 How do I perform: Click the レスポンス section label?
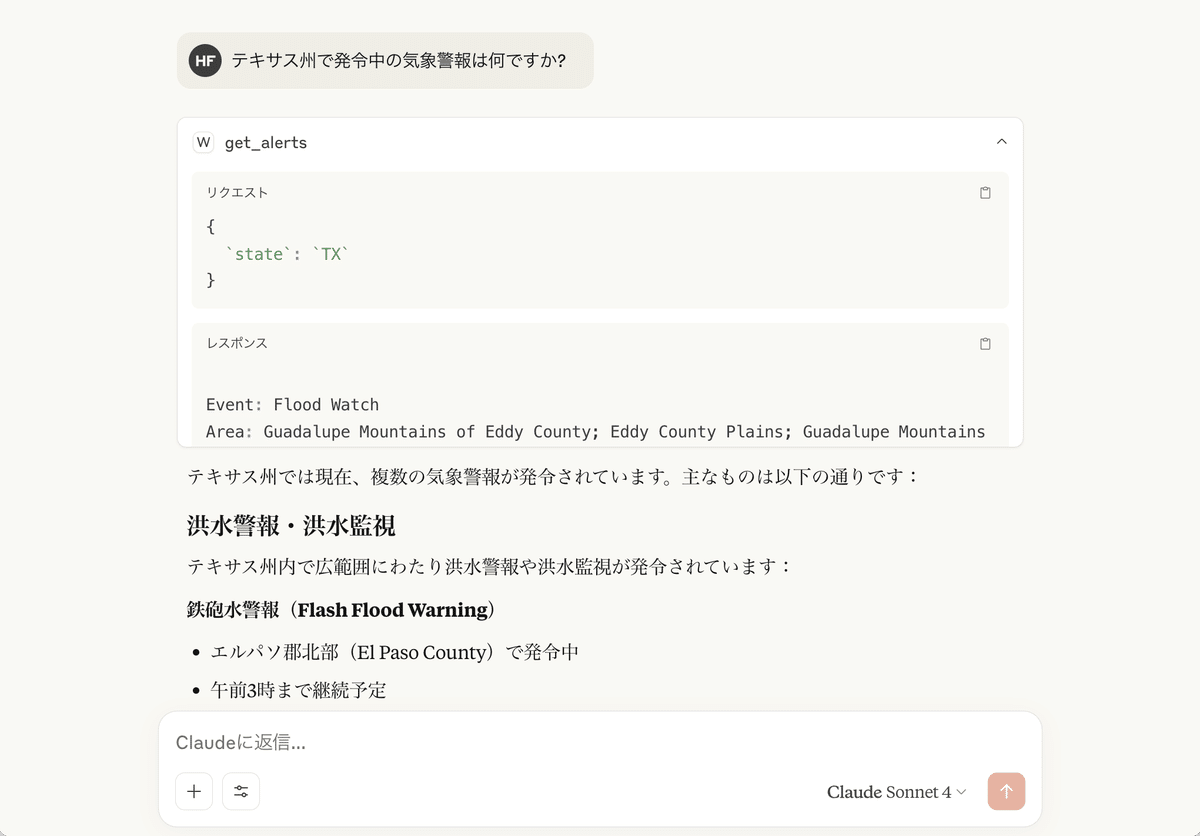coord(238,343)
